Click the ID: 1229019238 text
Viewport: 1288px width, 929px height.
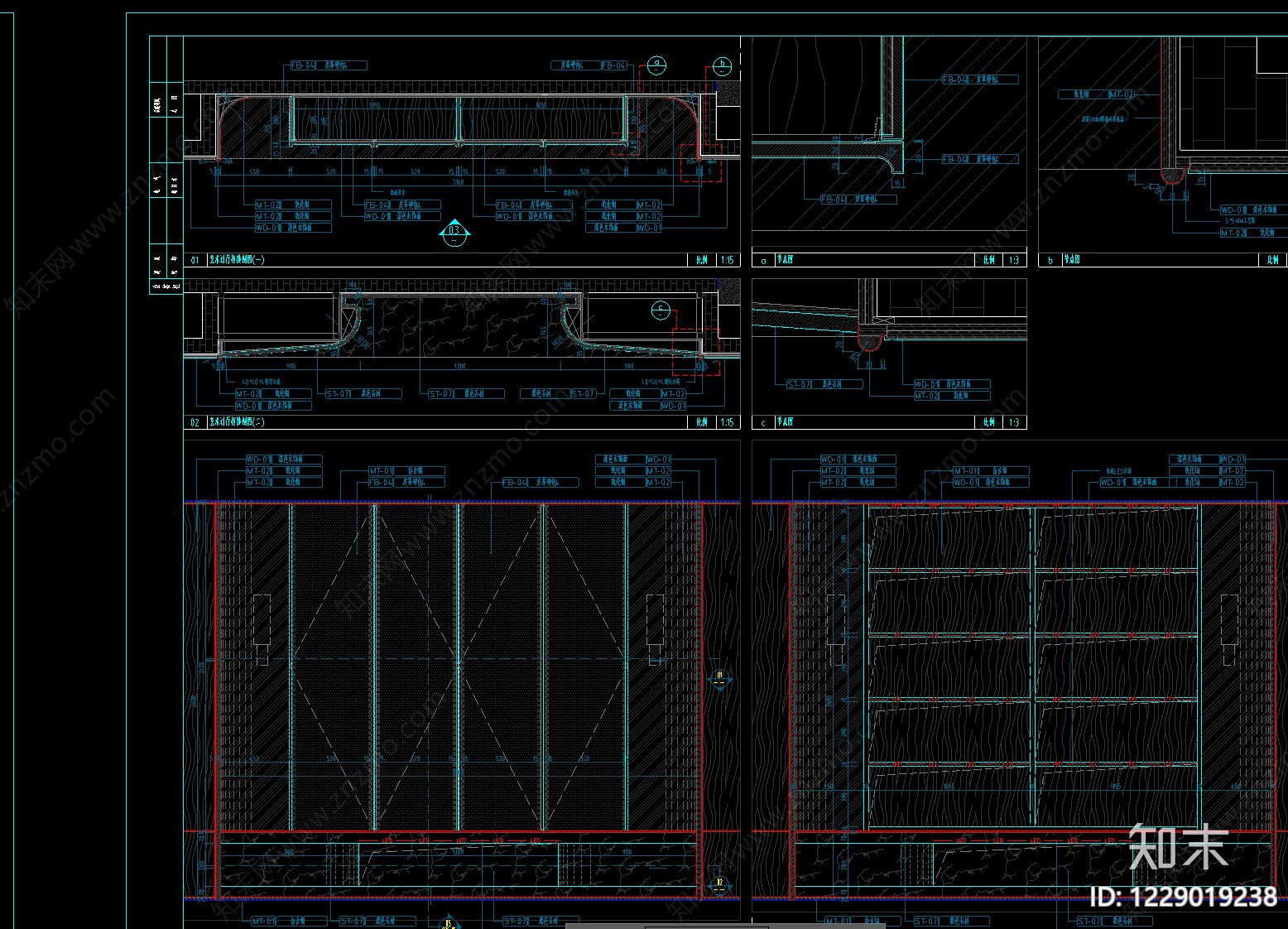click(x=1183, y=897)
